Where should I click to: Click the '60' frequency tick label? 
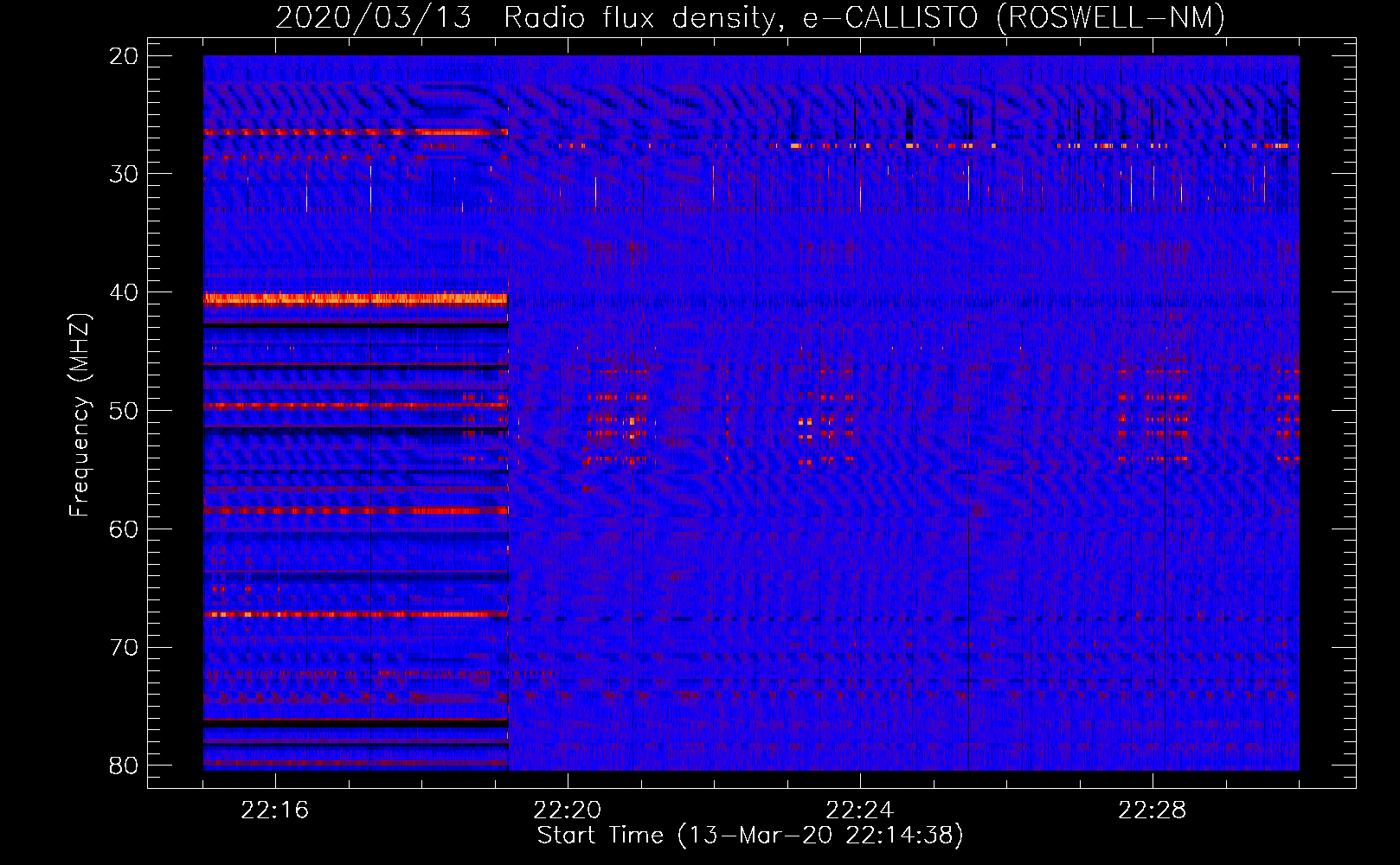[x=124, y=529]
